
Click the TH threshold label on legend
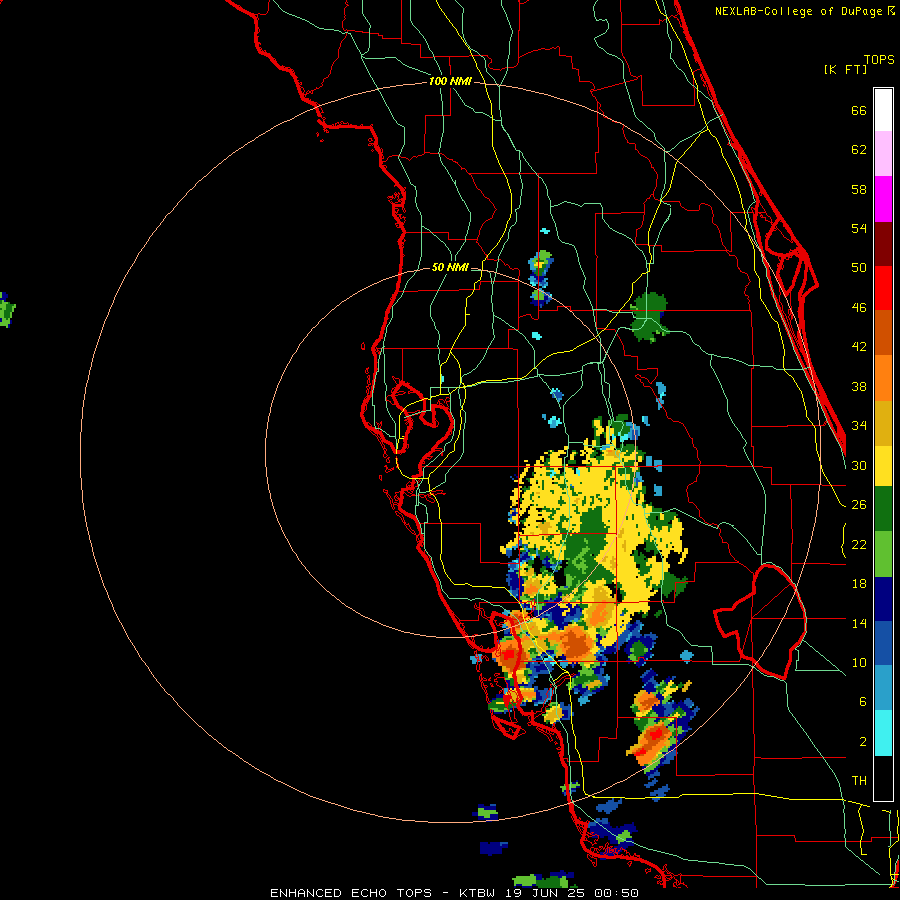coord(859,781)
